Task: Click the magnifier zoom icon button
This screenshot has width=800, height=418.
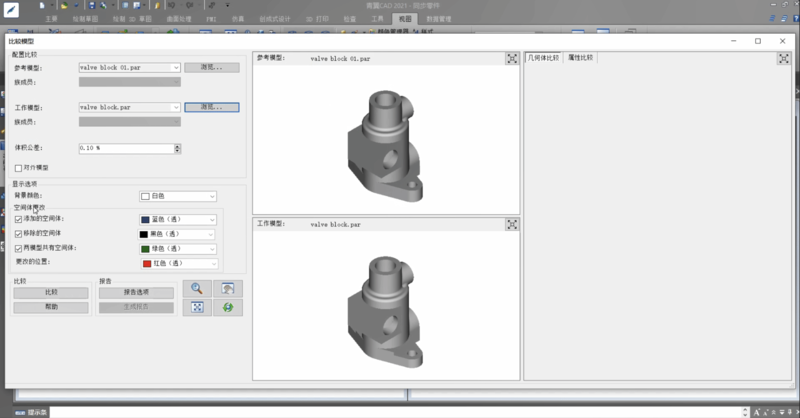Action: click(x=197, y=288)
